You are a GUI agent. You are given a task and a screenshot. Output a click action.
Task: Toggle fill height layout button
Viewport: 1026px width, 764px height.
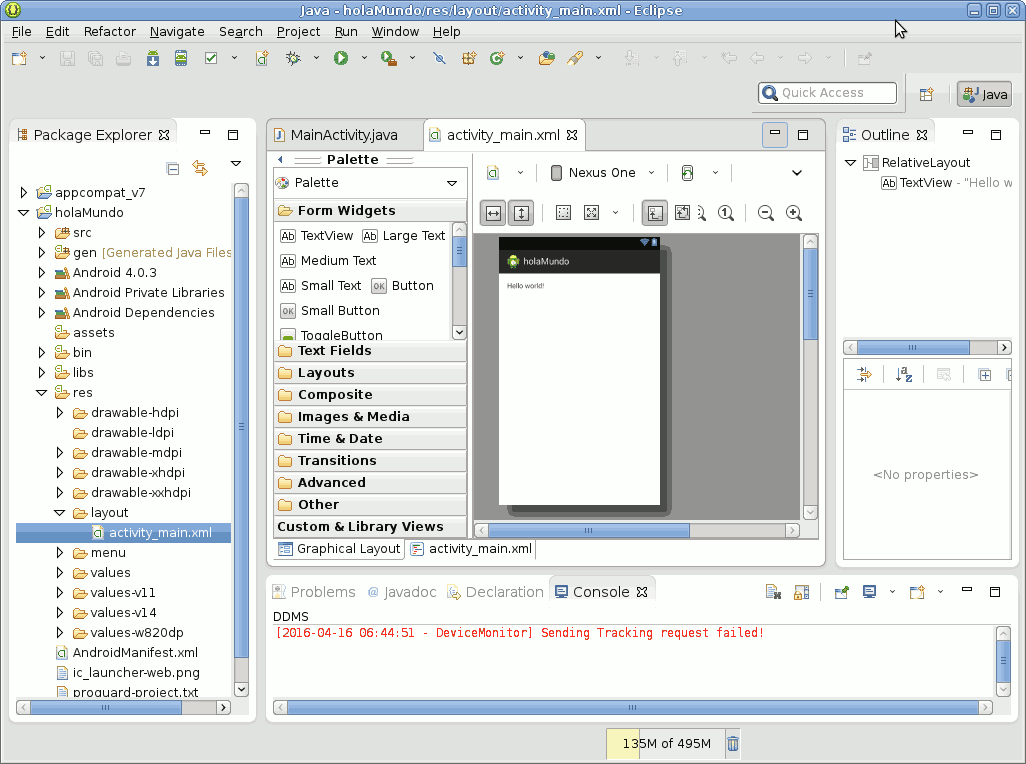click(x=521, y=213)
